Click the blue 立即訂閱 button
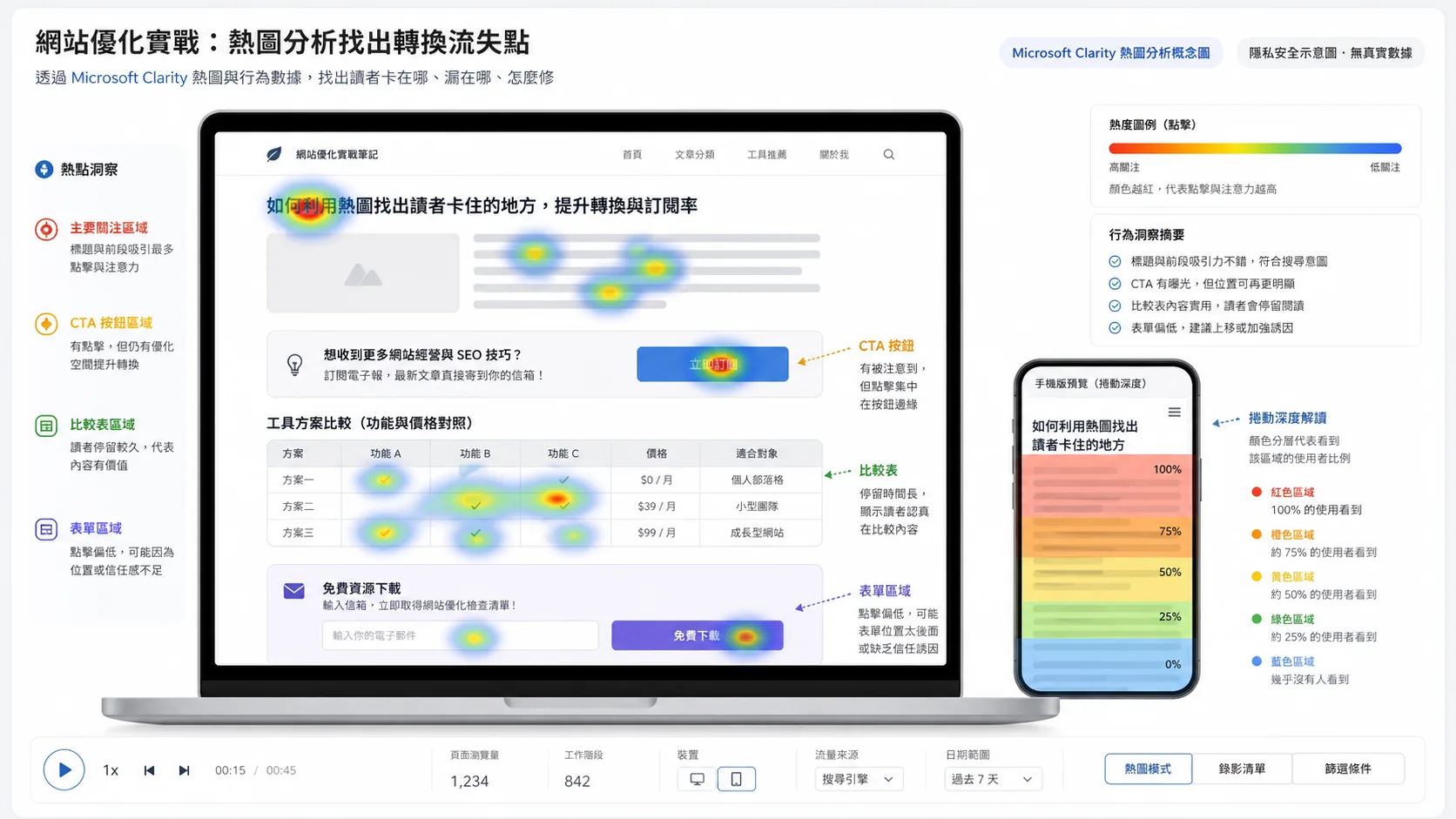Image resolution: width=1456 pixels, height=819 pixels. 712,364
